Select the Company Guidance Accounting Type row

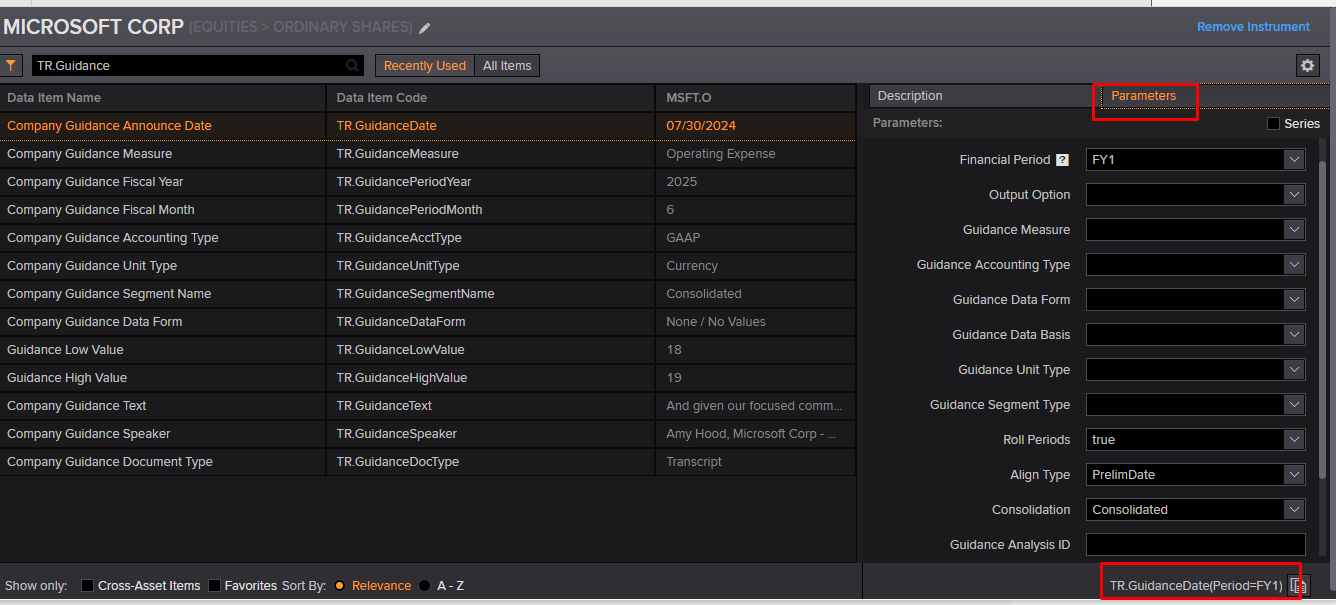coord(428,238)
